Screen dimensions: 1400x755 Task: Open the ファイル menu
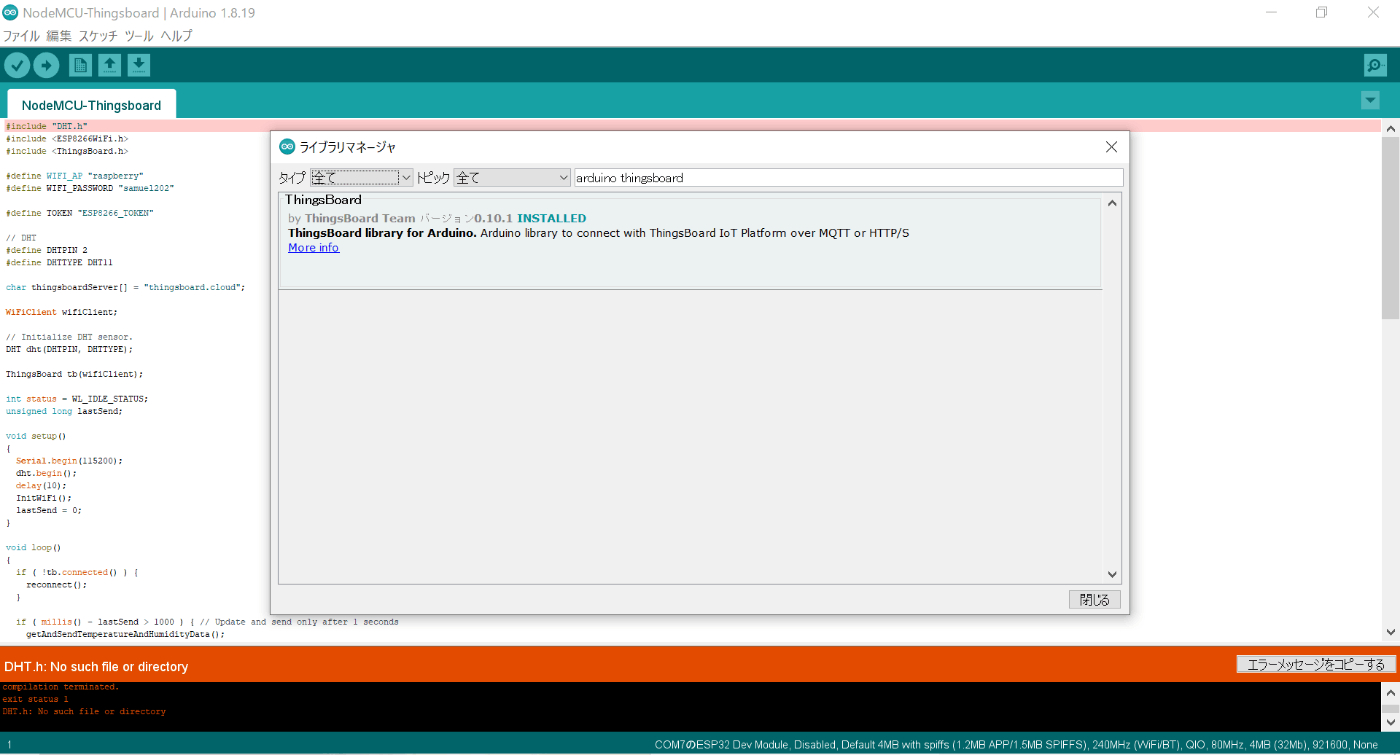point(21,35)
